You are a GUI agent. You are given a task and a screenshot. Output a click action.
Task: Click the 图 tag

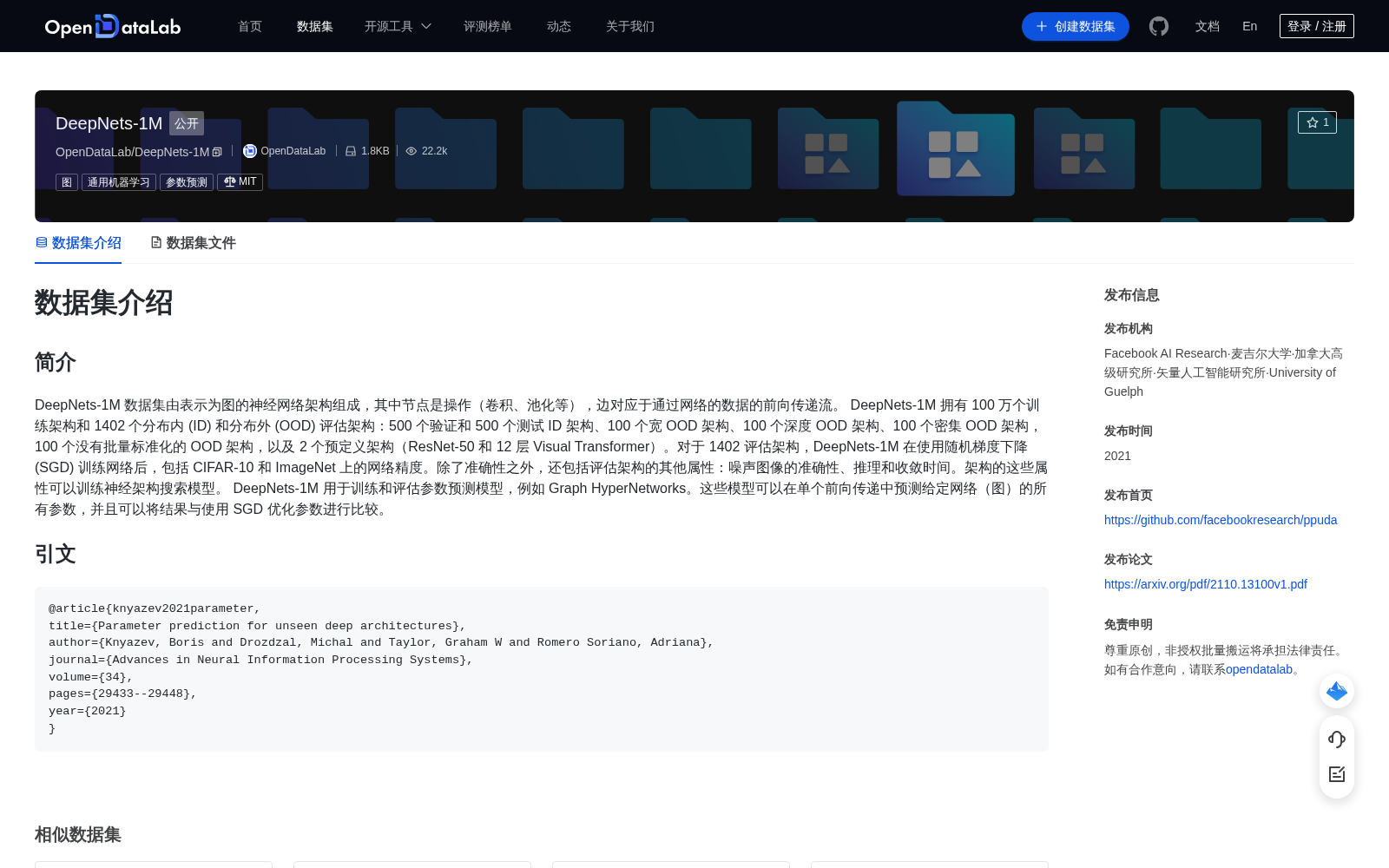[67, 182]
